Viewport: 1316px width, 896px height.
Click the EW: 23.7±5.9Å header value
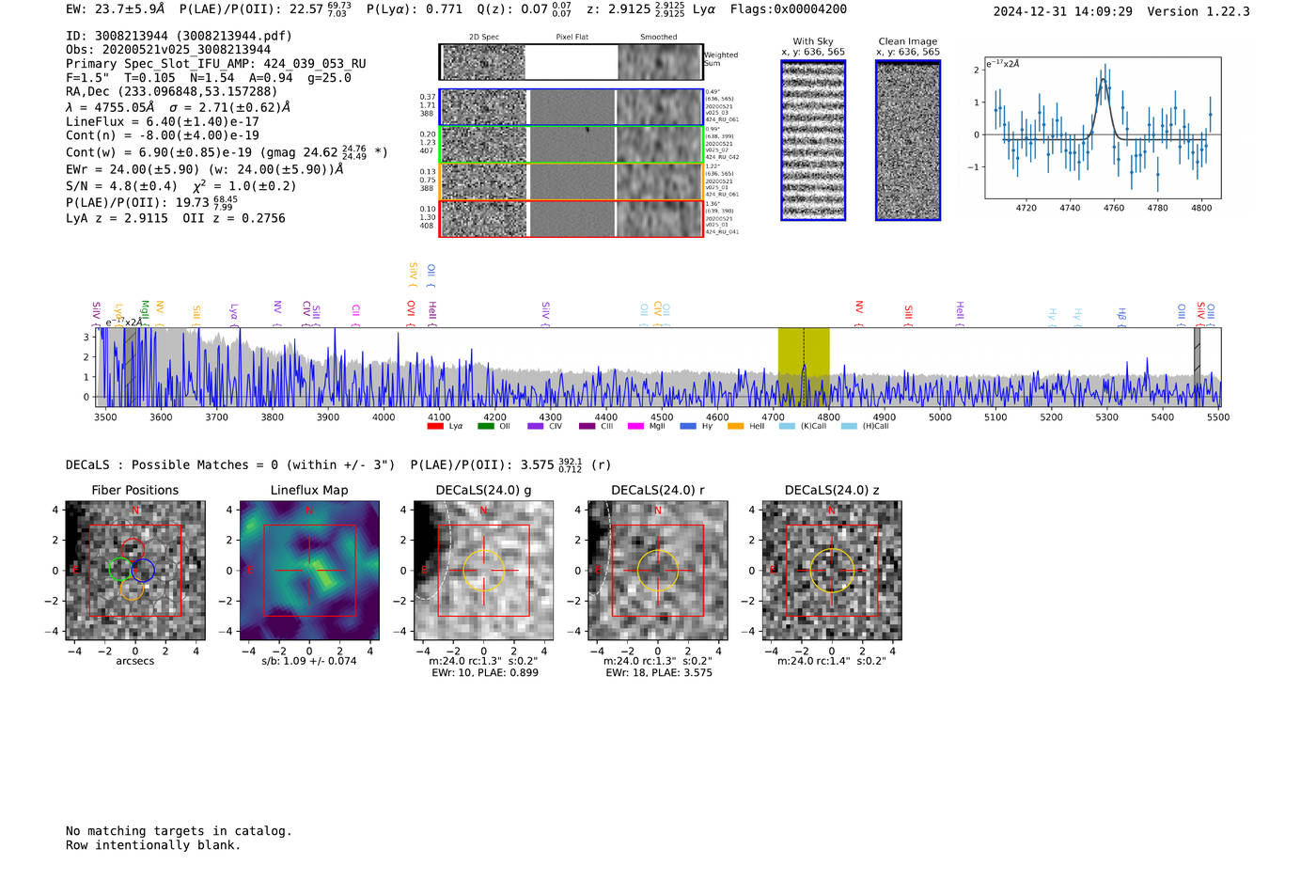[115, 9]
